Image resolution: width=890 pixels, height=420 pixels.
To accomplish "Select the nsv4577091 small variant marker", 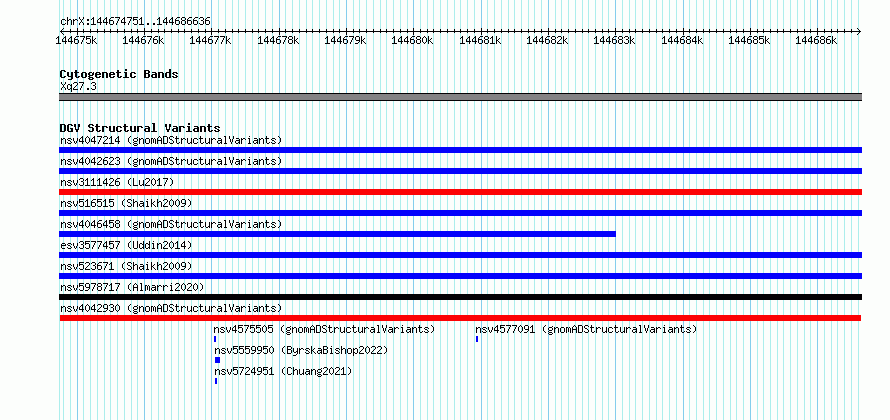I will click(477, 339).
